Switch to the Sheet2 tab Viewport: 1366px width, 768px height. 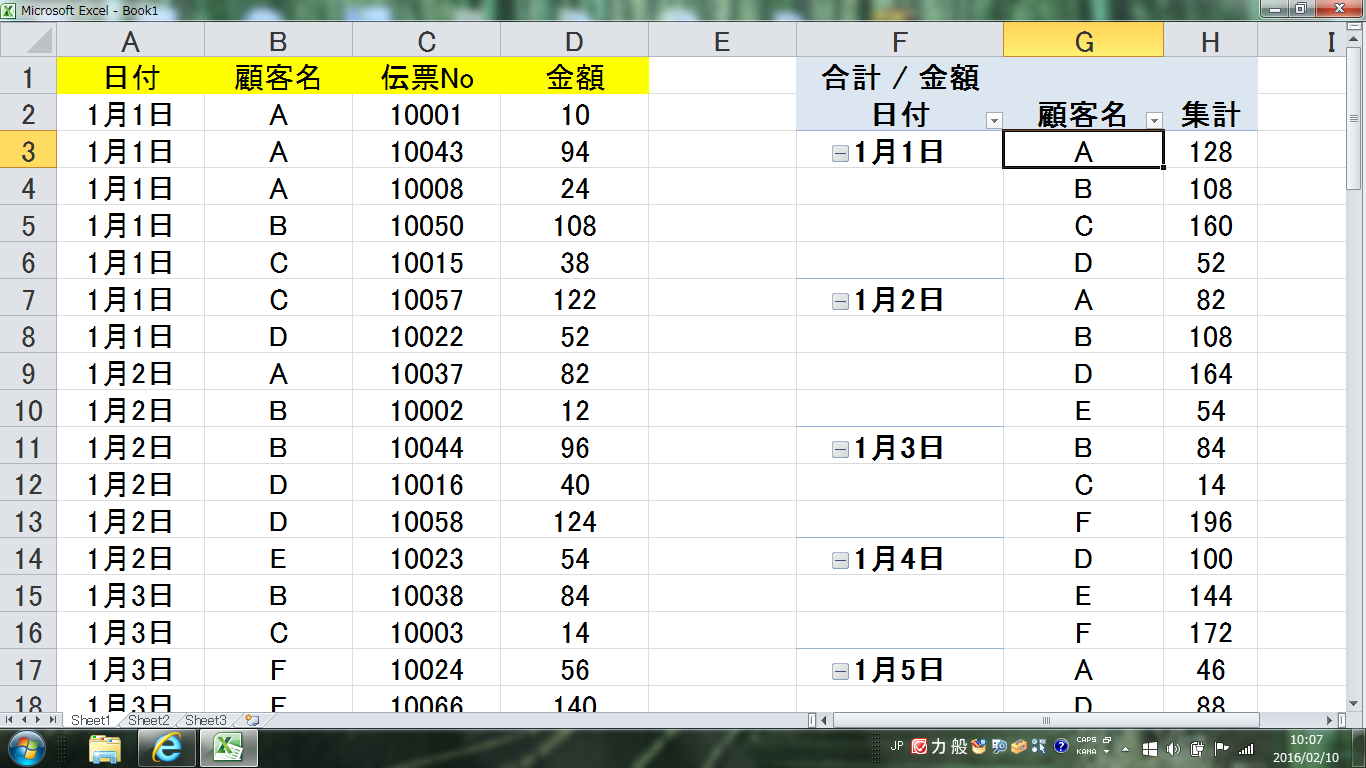coord(148,720)
